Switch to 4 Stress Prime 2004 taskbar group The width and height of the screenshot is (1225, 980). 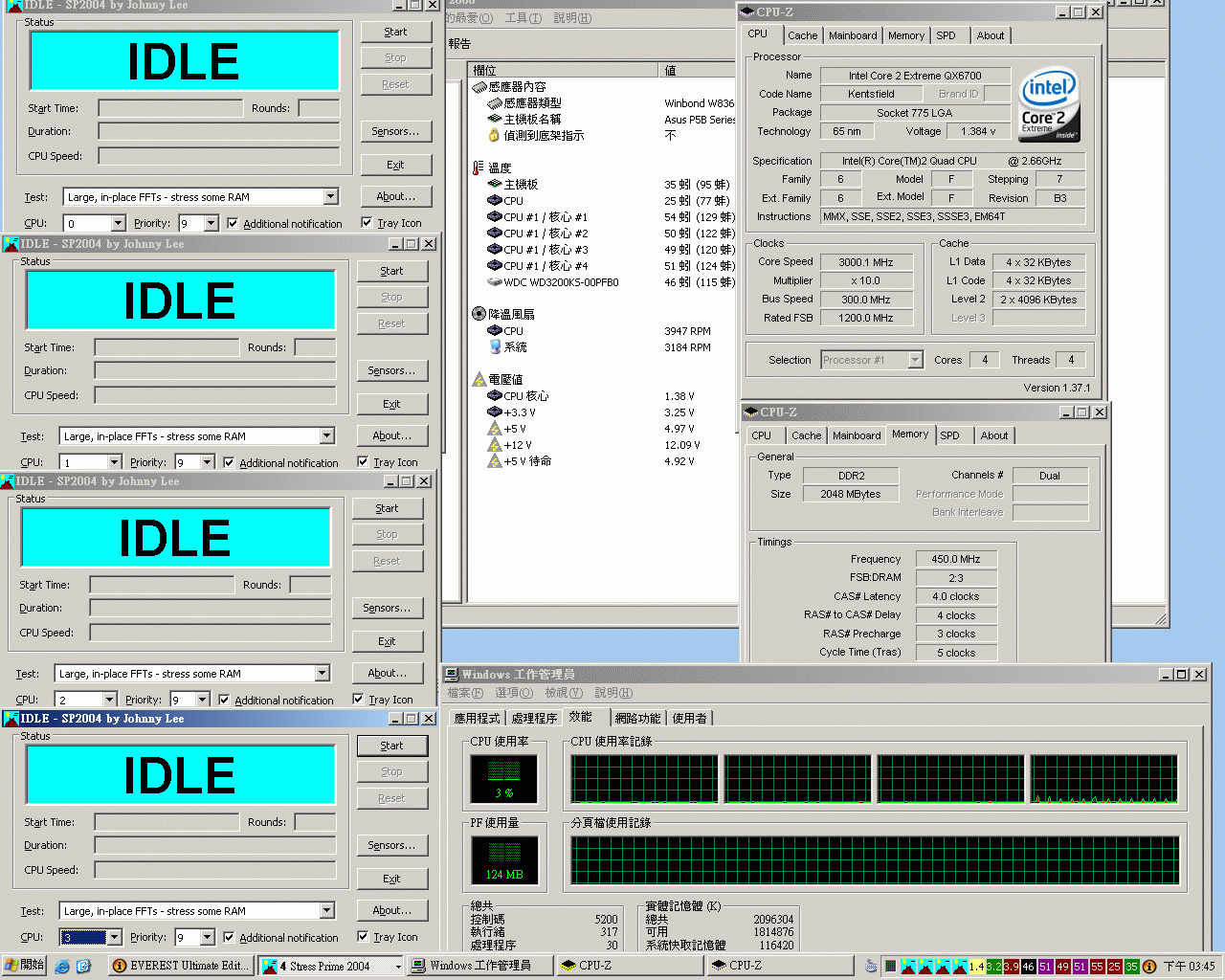point(331,966)
